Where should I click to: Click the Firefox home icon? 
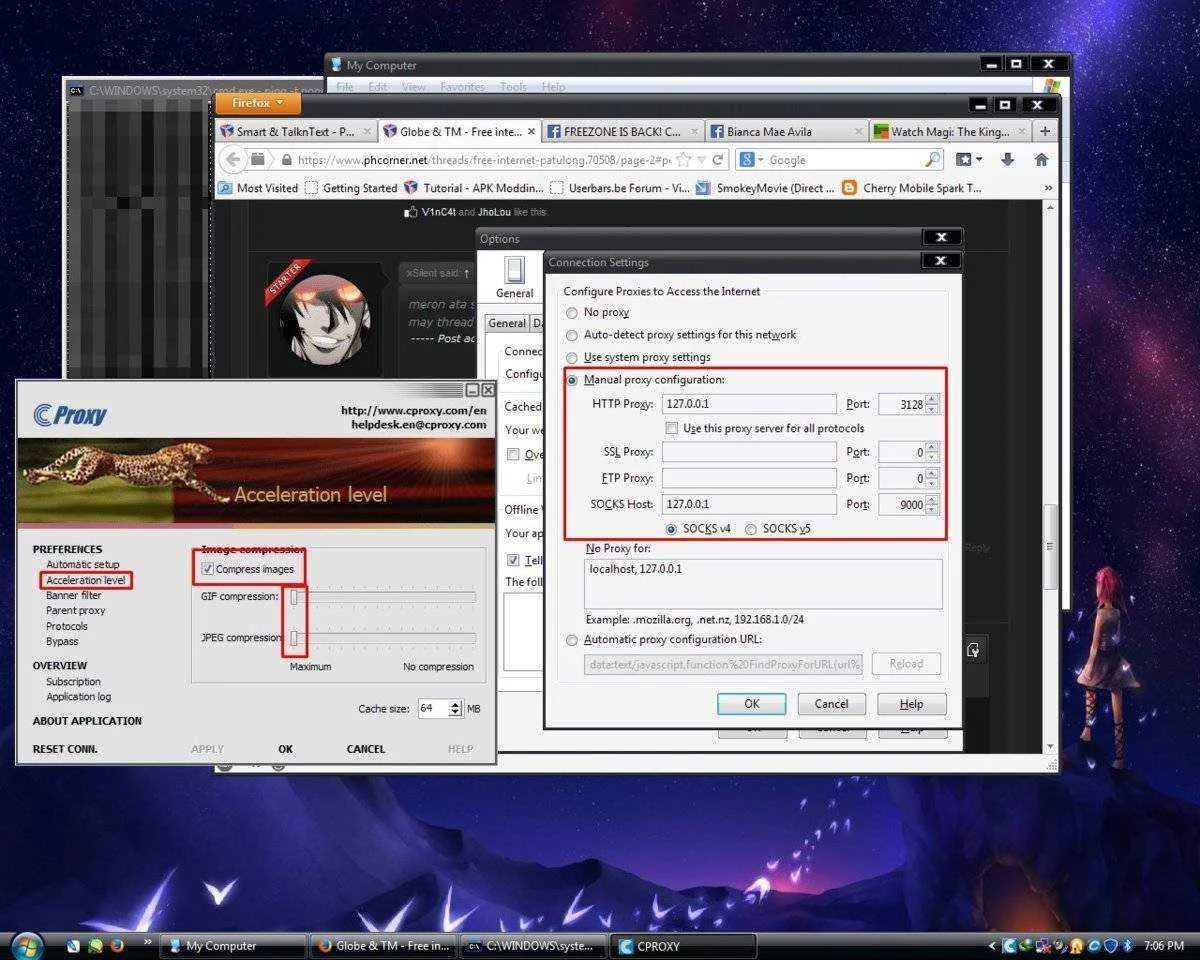[1041, 160]
